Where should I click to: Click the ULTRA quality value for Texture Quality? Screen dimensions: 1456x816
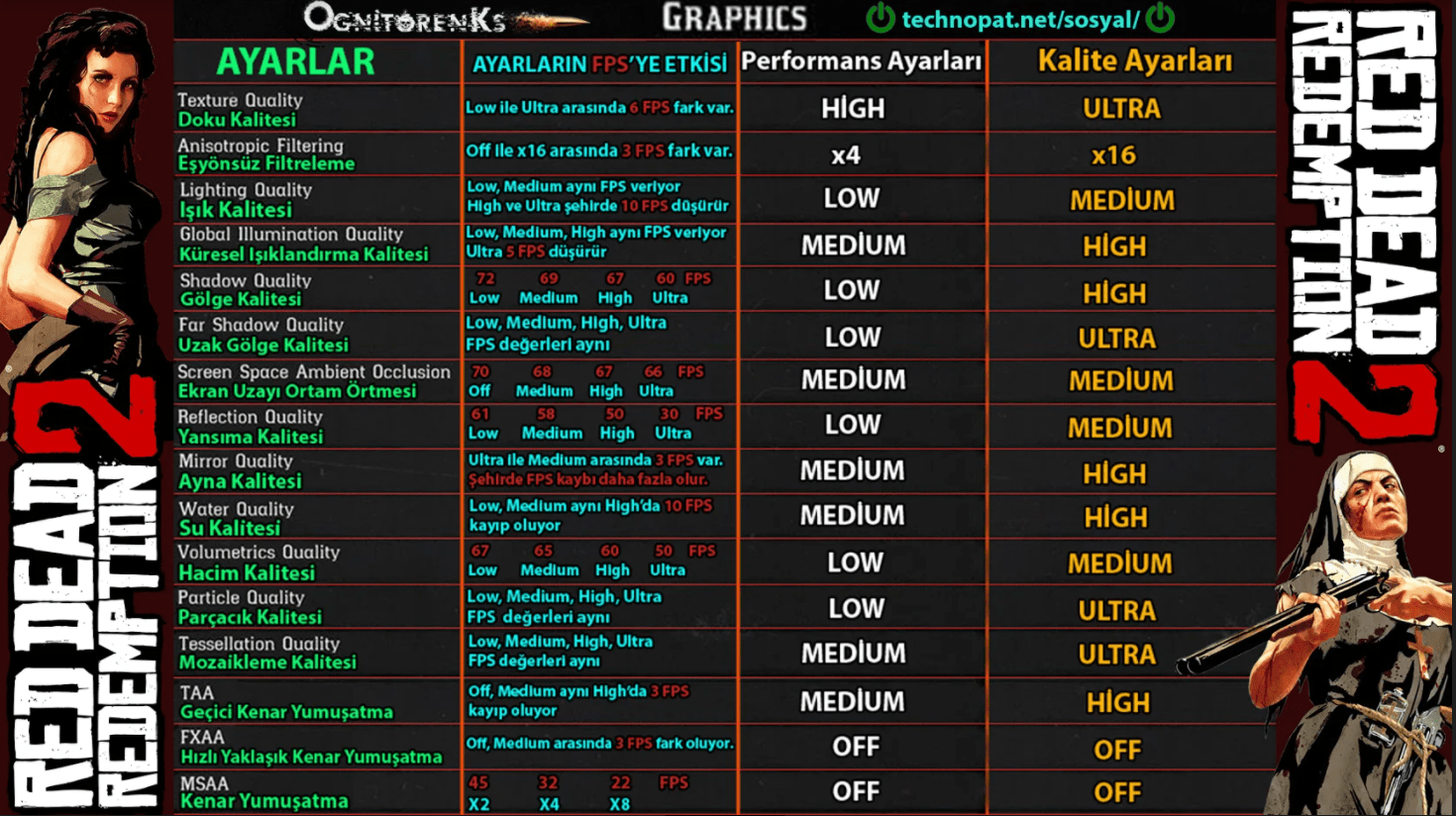coord(1121,109)
